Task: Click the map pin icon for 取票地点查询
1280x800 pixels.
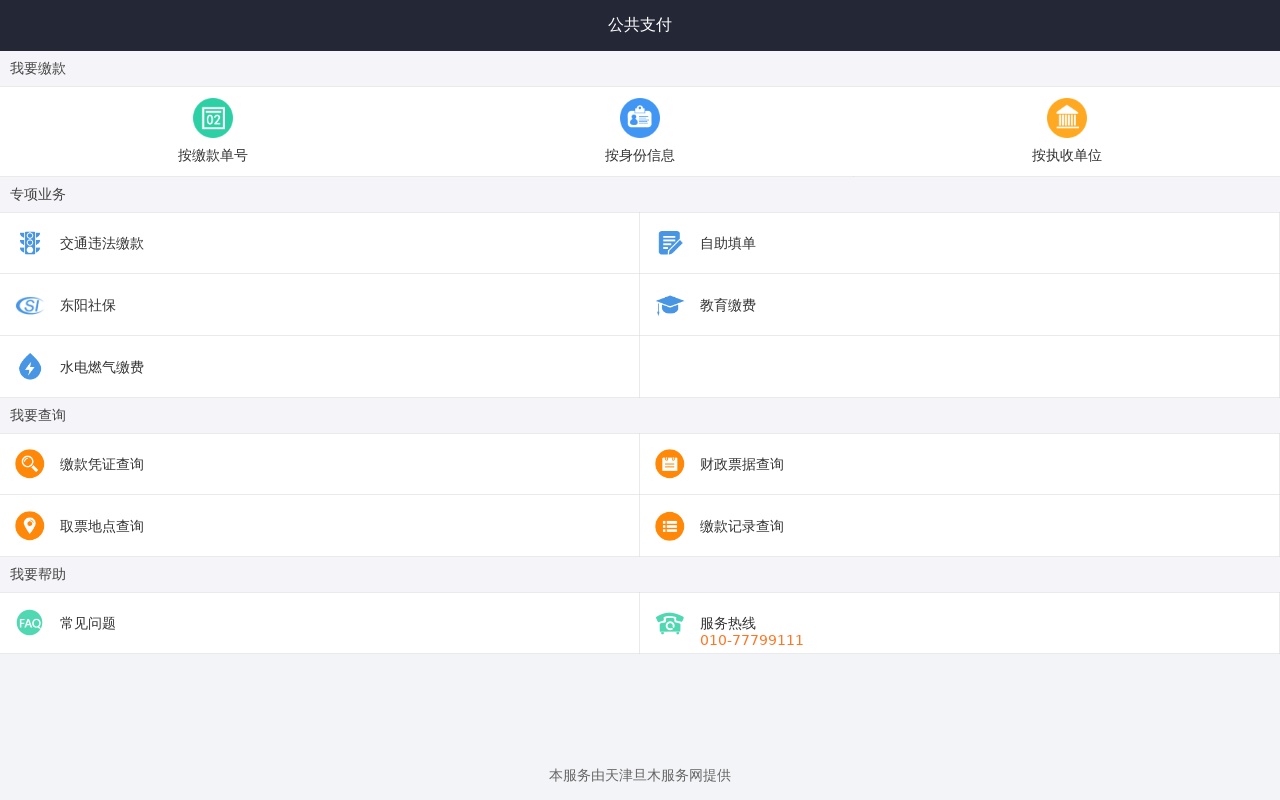Action: [30, 526]
